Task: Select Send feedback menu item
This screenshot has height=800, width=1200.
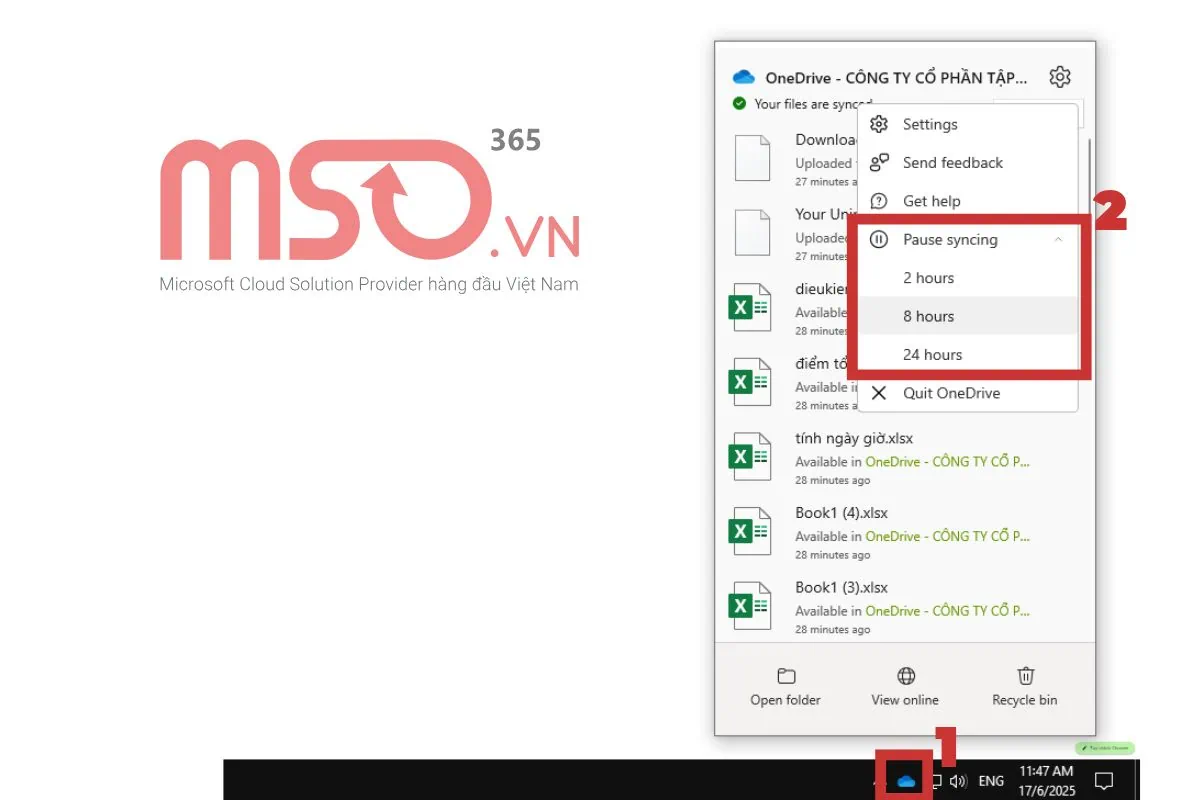Action: (x=952, y=162)
